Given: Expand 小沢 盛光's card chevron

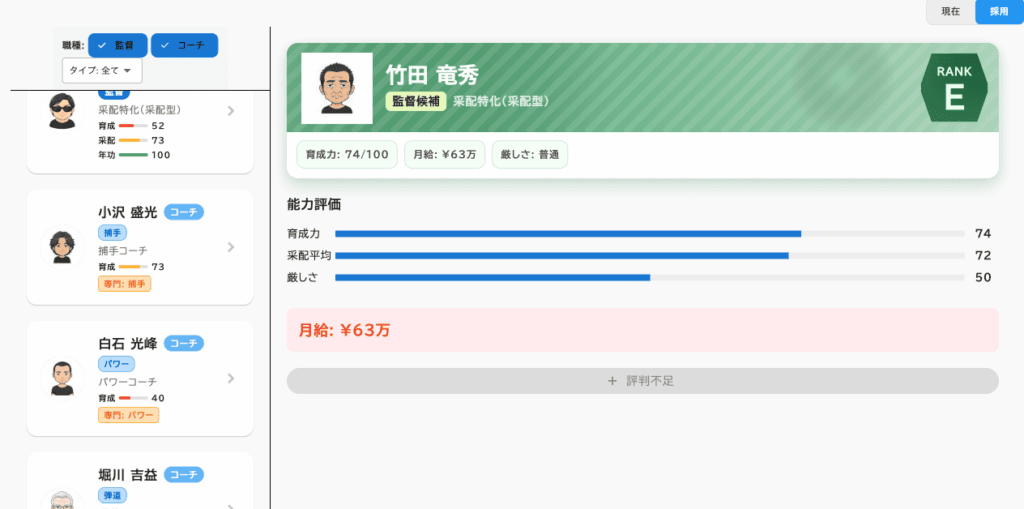Looking at the screenshot, I should click(231, 247).
